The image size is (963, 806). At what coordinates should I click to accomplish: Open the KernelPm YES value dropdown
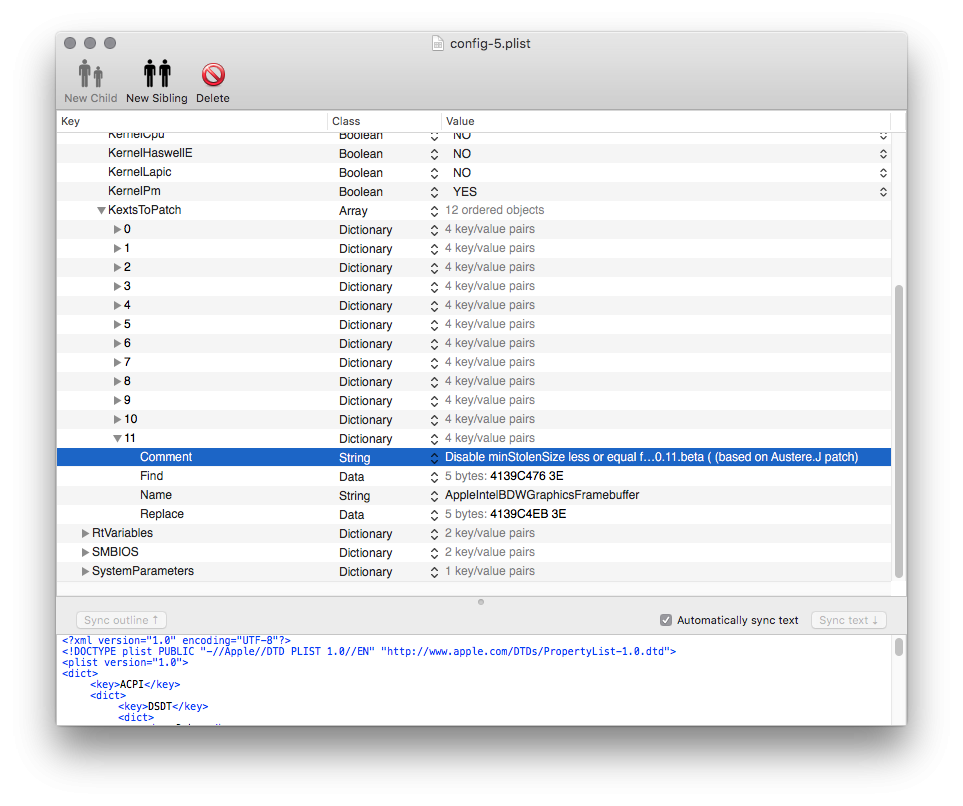[x=883, y=192]
